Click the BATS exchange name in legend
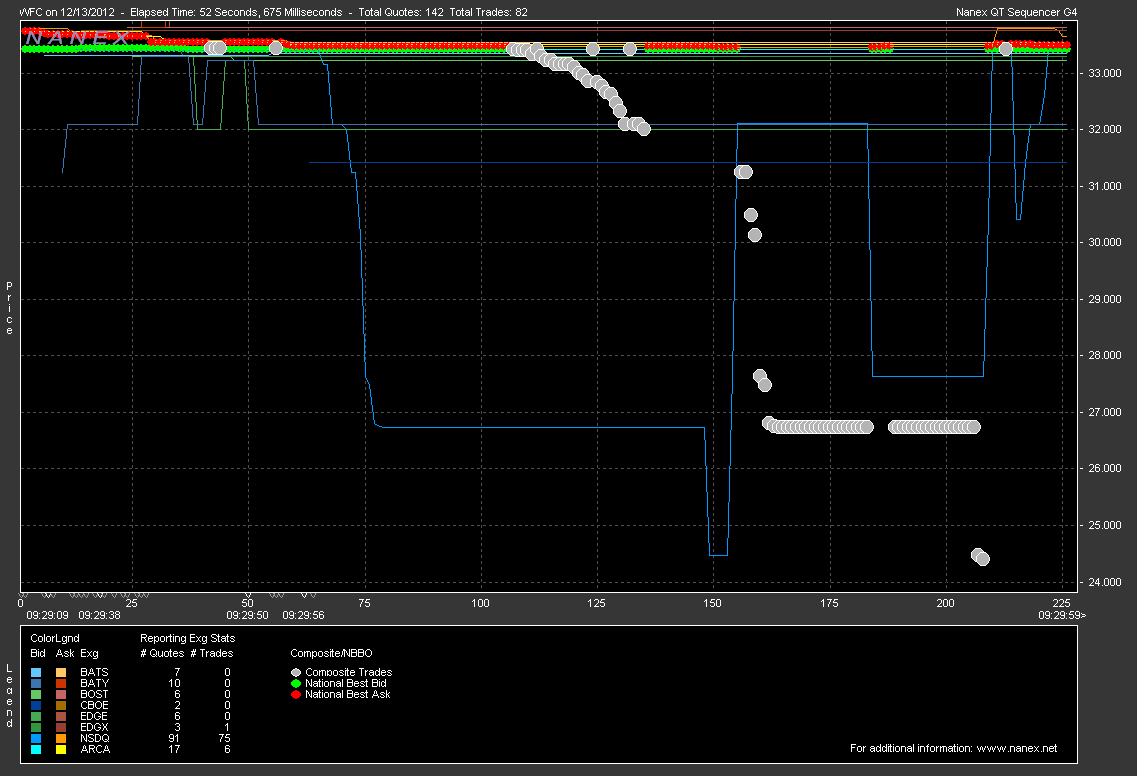The height and width of the screenshot is (776, 1137). click(x=94, y=672)
